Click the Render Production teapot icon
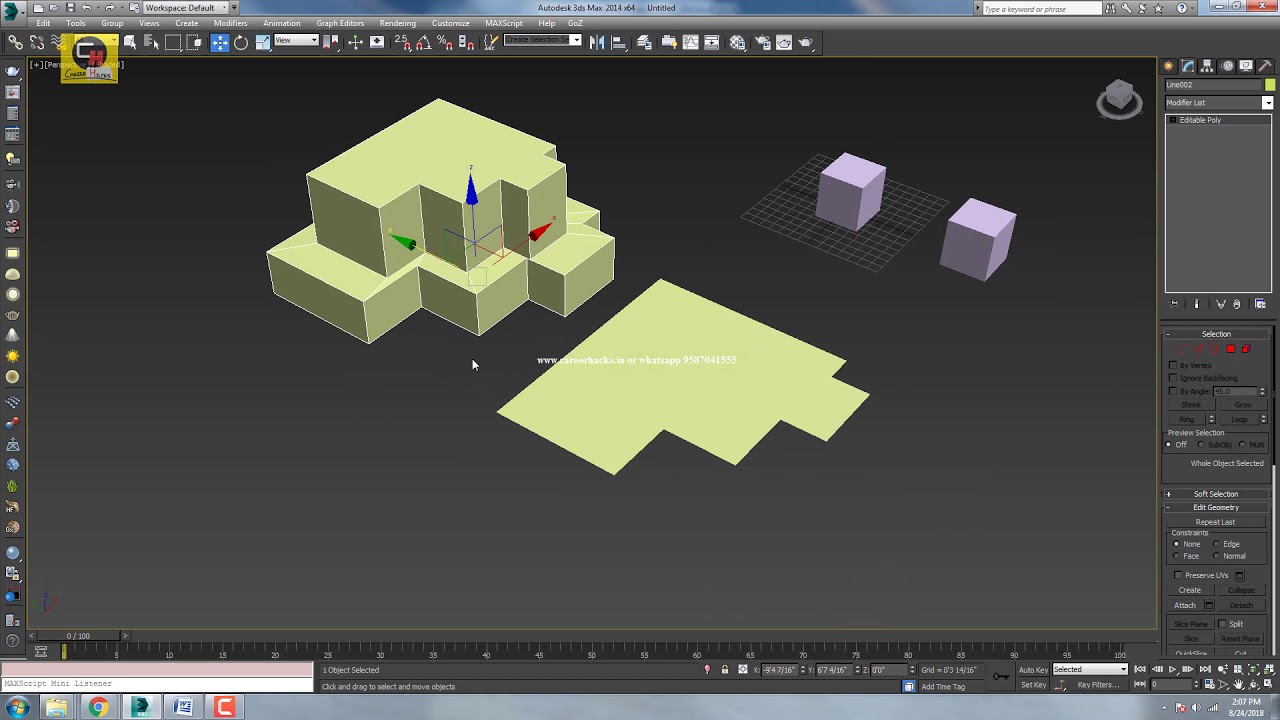Image resolution: width=1280 pixels, height=720 pixels. pyautogui.click(x=805, y=42)
